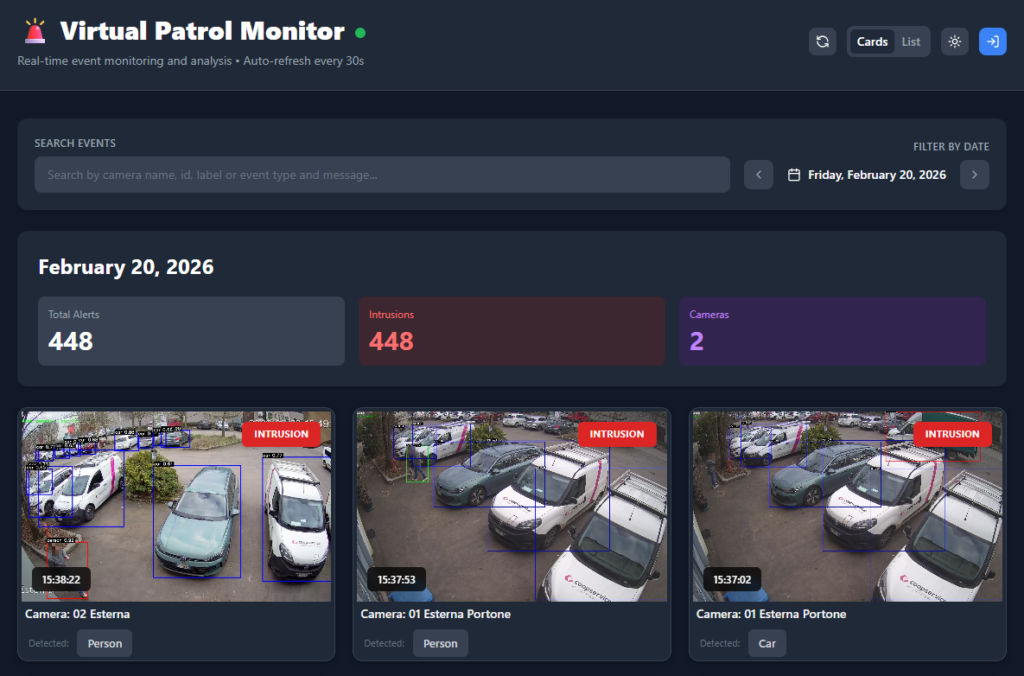Open the calendar date picker icon
Viewport: 1024px width, 676px height.
[793, 174]
